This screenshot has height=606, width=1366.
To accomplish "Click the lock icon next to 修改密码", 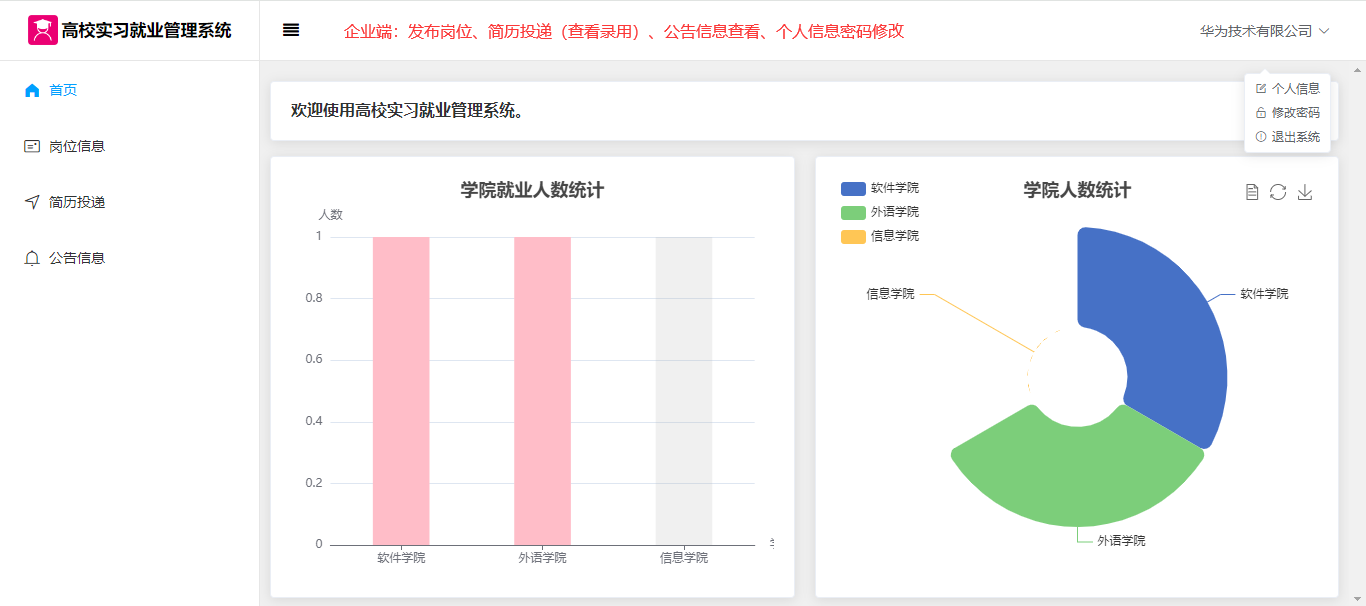I will pyautogui.click(x=1261, y=113).
